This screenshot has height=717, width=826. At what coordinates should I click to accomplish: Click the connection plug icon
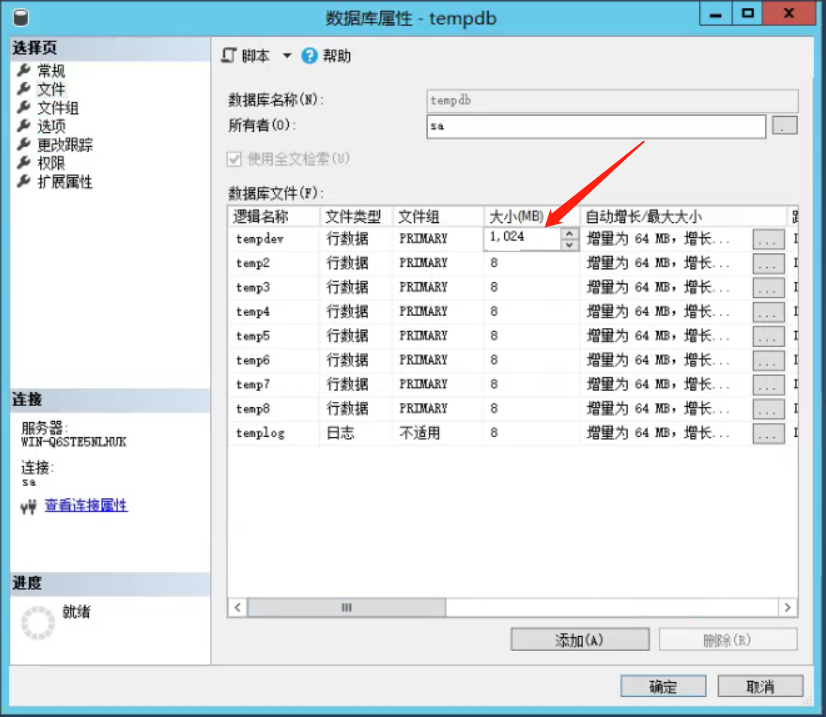28,507
